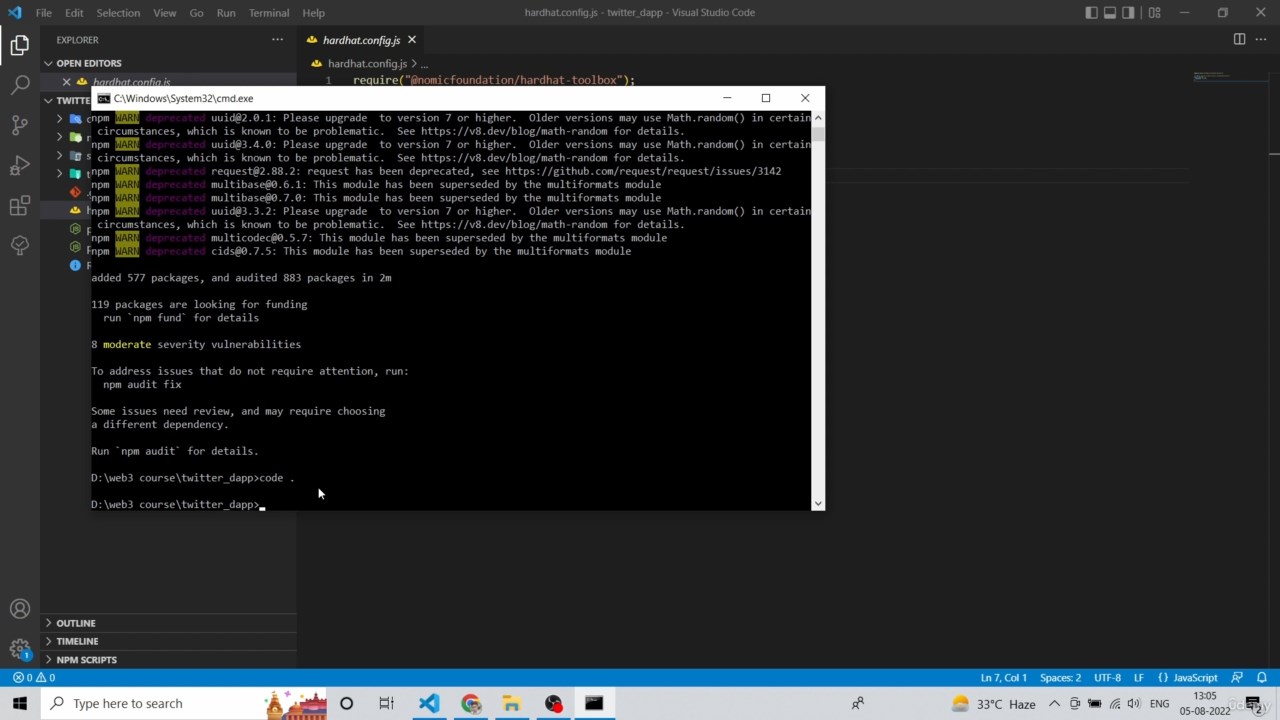Screen dimensions: 1280x720
Task: Click the feedback icon in the status bar
Action: 1237,677
